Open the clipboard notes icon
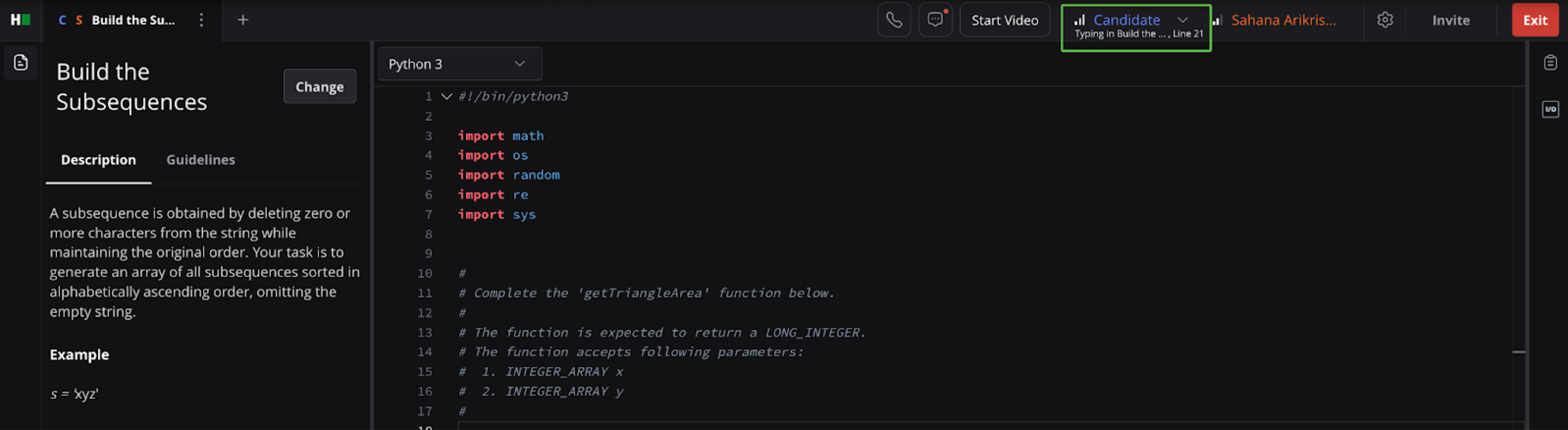The width and height of the screenshot is (1568, 430). tap(1550, 62)
